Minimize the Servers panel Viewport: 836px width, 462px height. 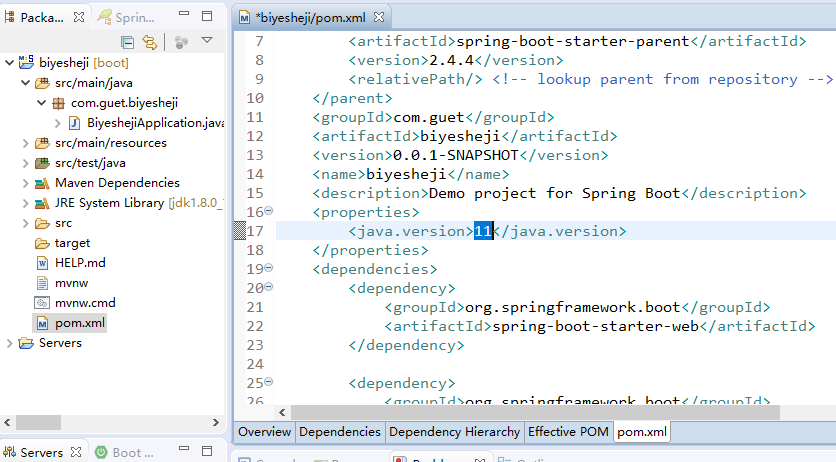(184, 449)
